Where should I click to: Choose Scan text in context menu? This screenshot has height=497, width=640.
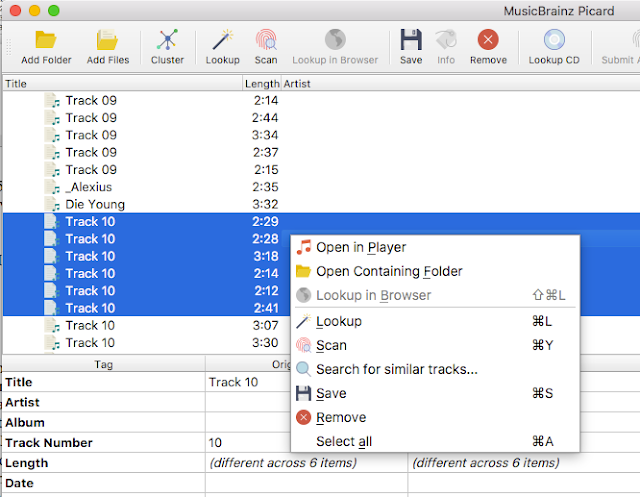click(x=331, y=345)
